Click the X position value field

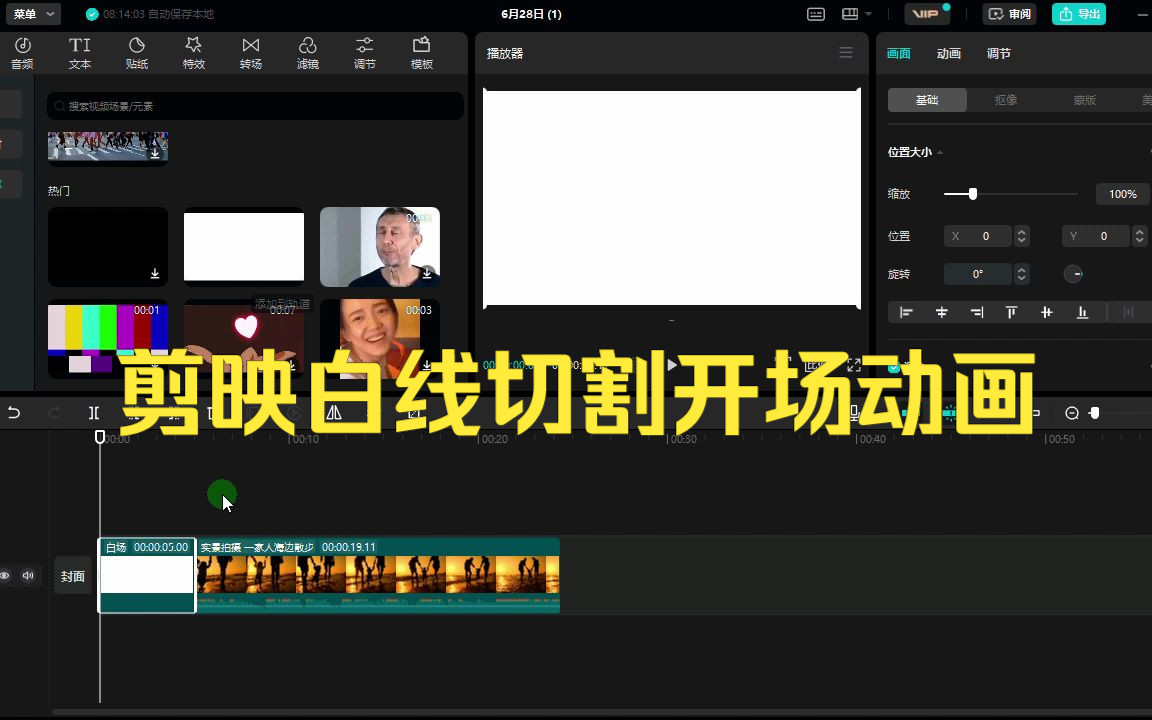click(x=978, y=236)
